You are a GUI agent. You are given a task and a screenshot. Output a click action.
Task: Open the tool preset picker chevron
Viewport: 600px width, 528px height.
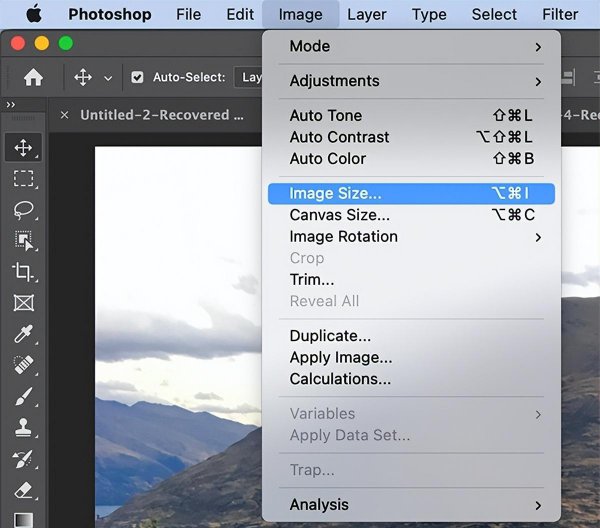[x=108, y=78]
